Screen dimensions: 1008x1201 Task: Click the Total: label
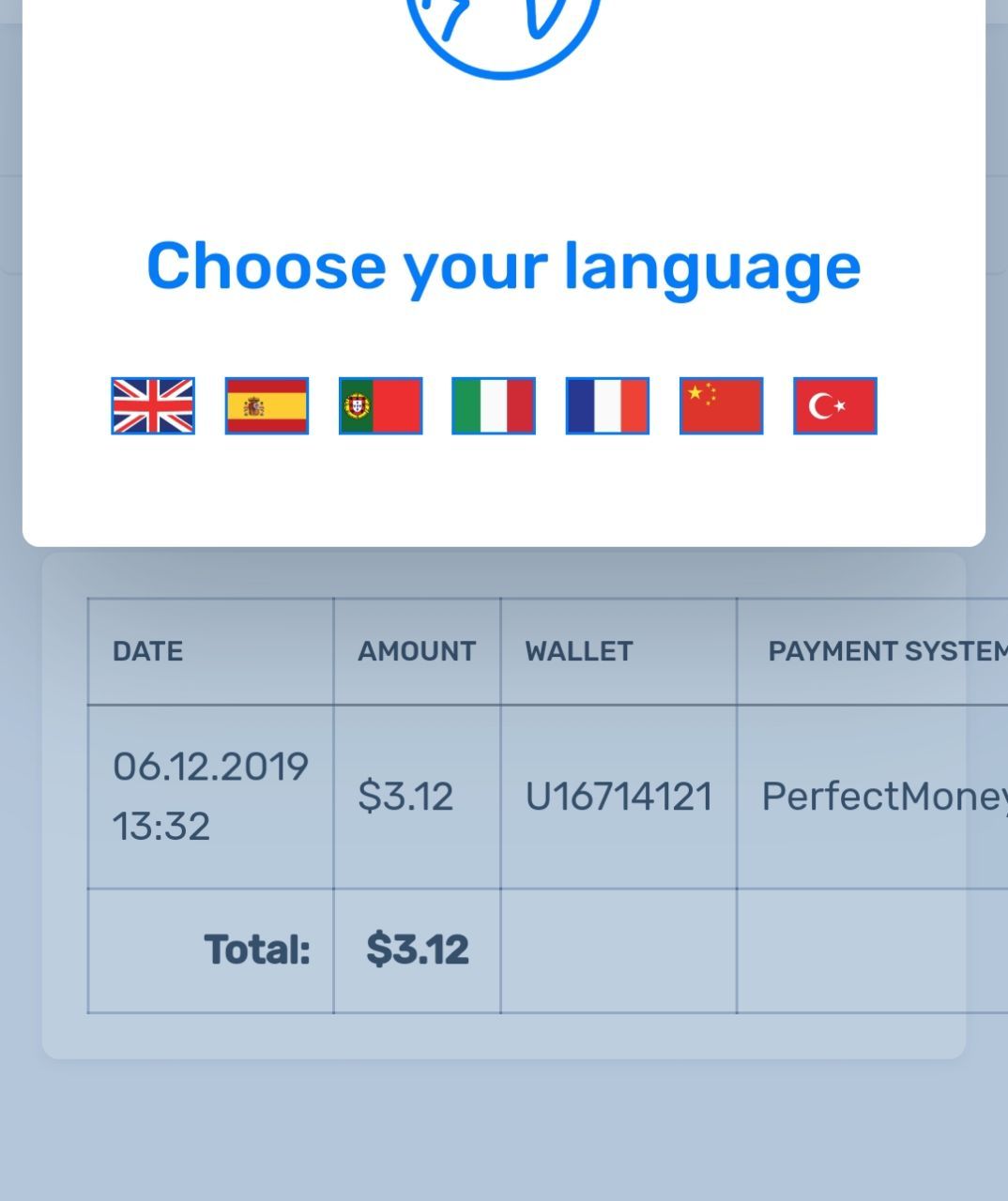(x=256, y=950)
